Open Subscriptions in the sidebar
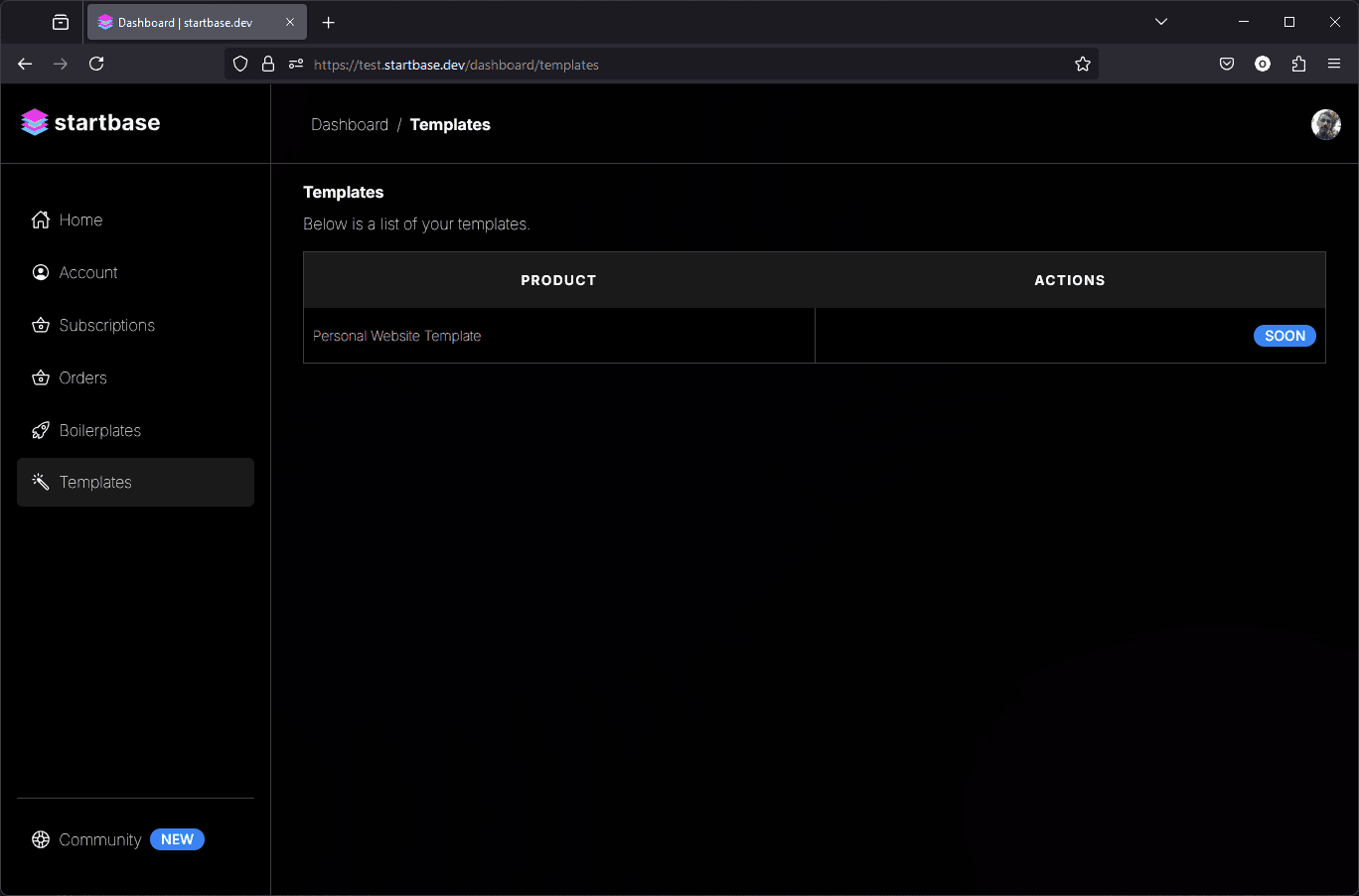Screen dimensions: 1359x896 (135, 325)
